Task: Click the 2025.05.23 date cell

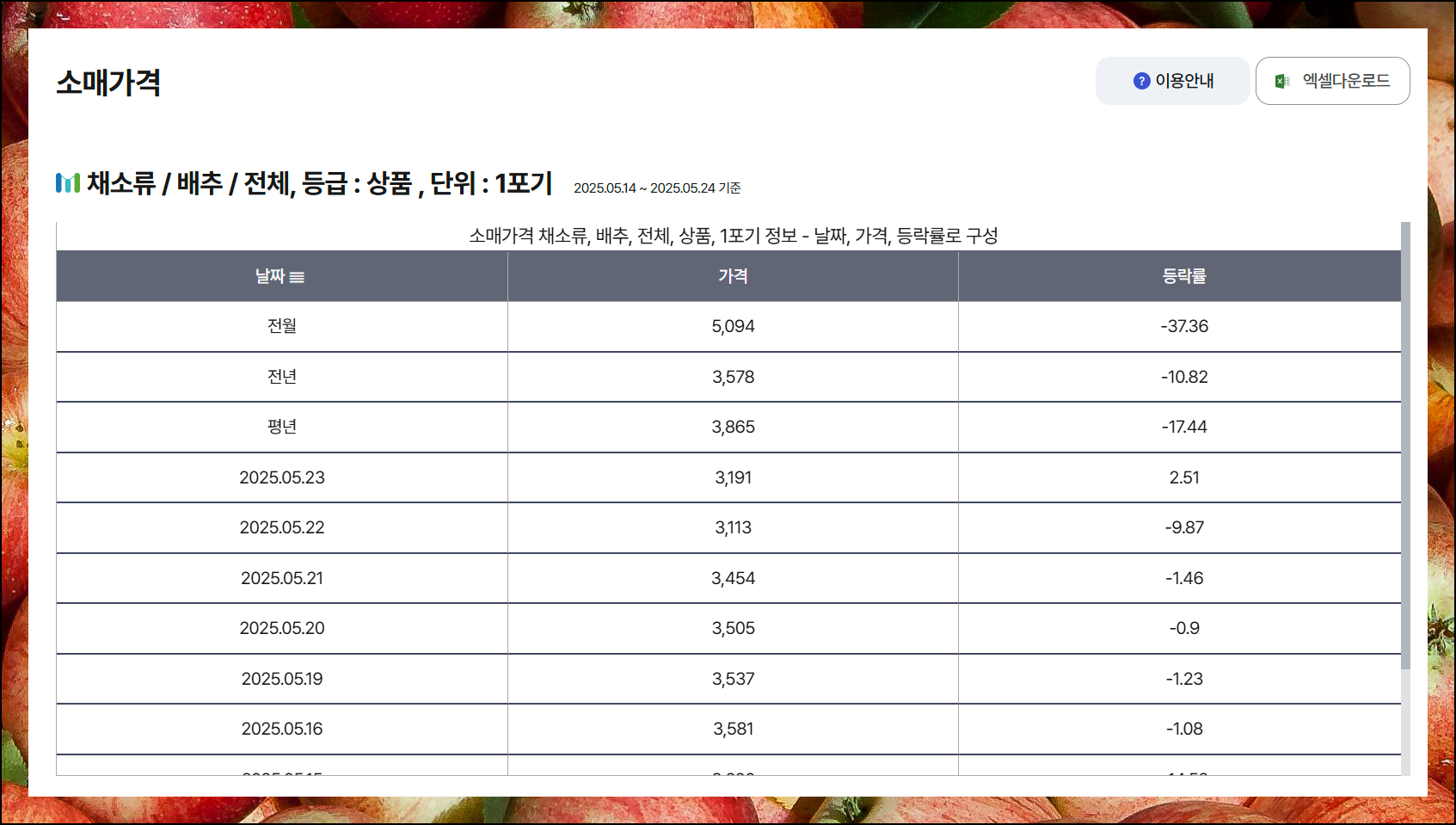Action: (x=282, y=477)
